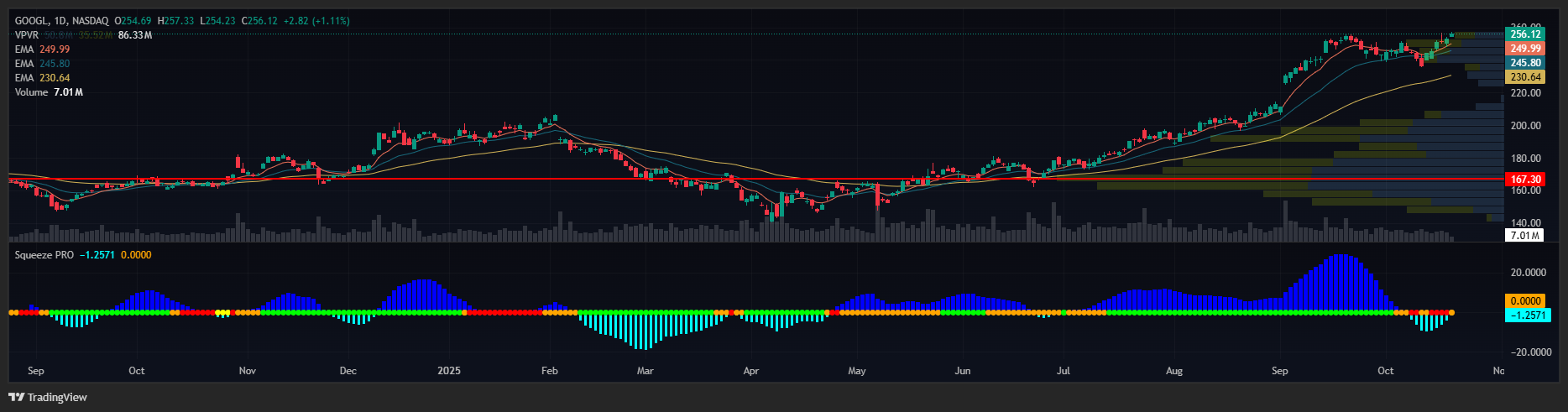Click the orange 0.0000 Squeeze axis label
The width and height of the screenshot is (1568, 412).
coord(1525,300)
